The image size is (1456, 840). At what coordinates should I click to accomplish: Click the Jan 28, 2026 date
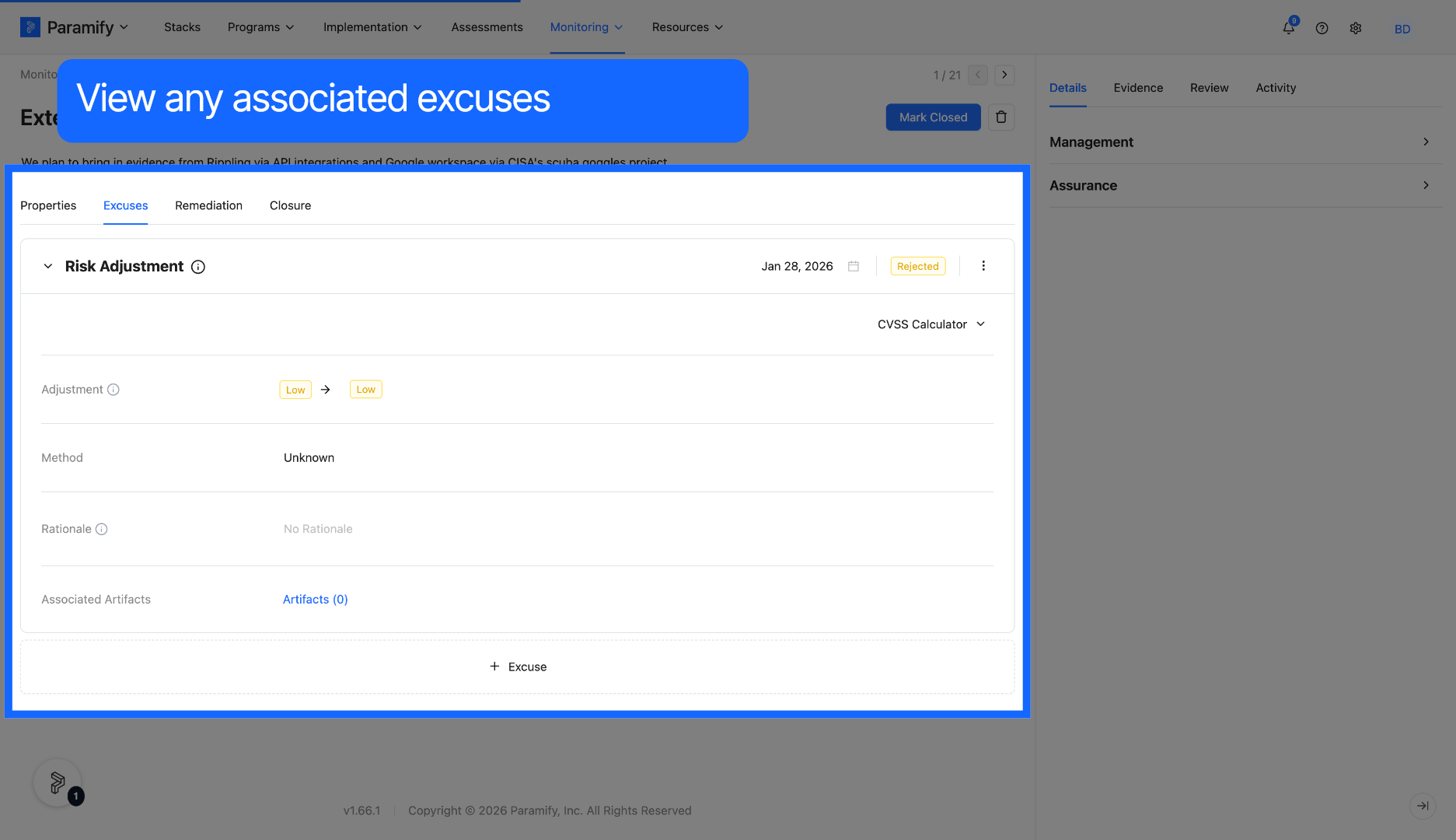tap(797, 266)
